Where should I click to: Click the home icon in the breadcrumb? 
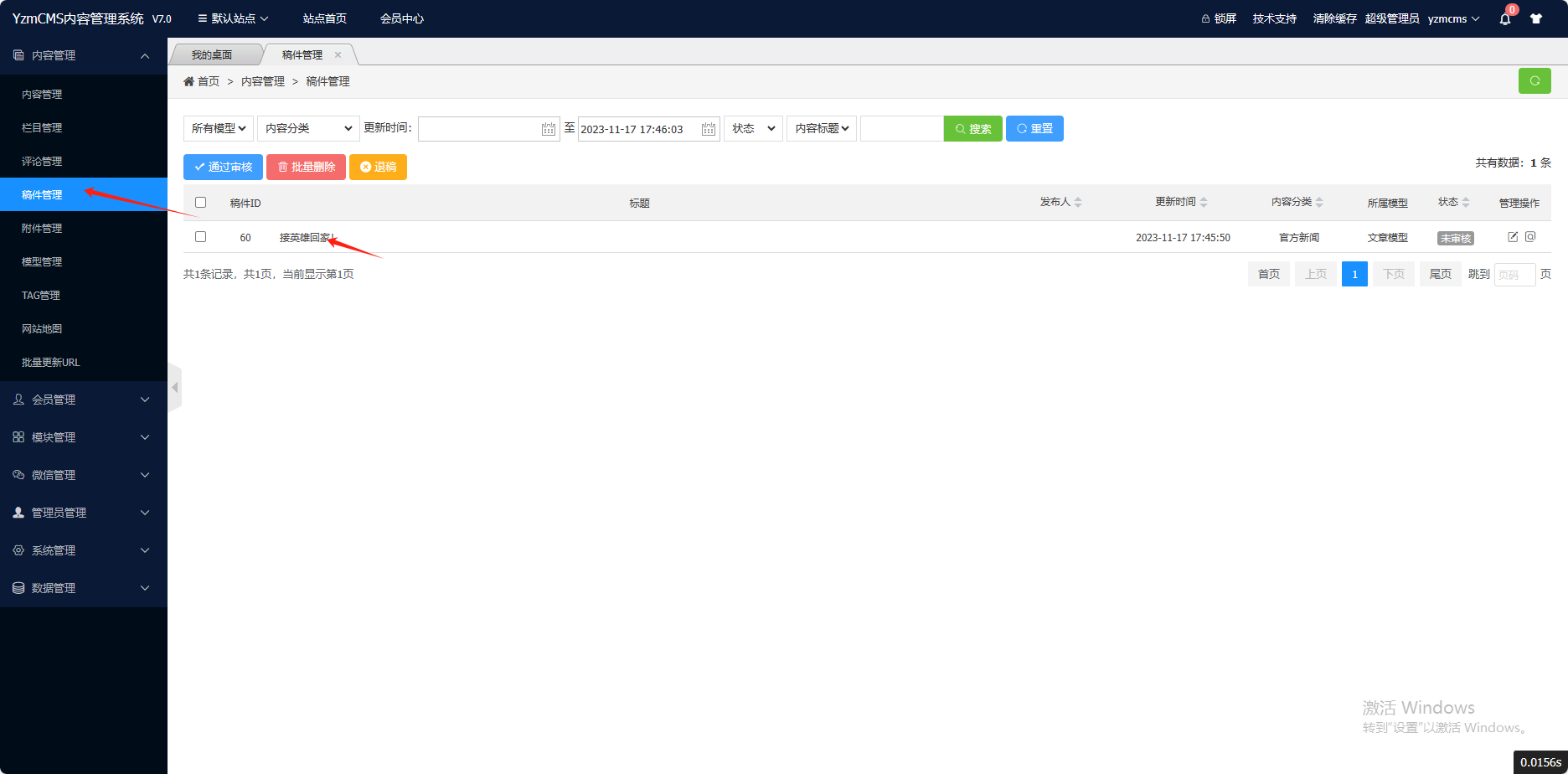[188, 81]
